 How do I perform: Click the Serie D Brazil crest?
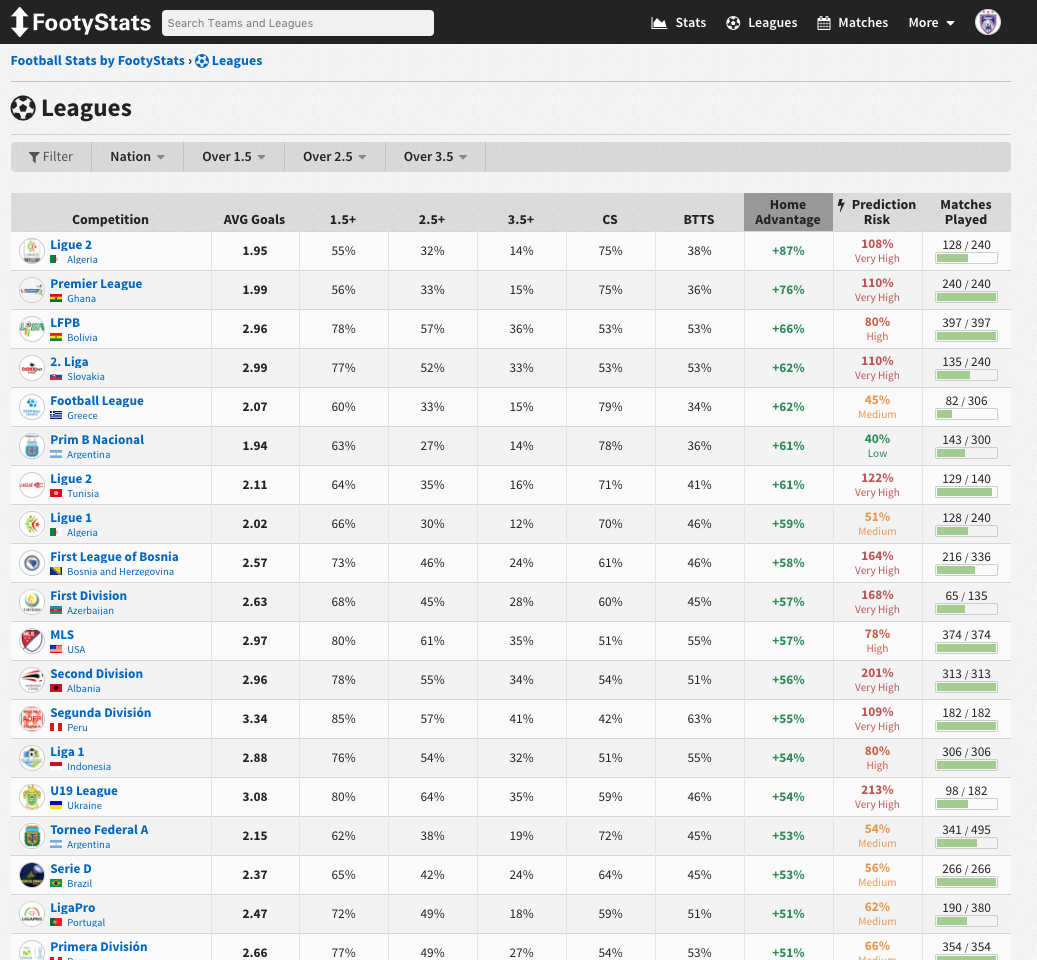(31, 874)
